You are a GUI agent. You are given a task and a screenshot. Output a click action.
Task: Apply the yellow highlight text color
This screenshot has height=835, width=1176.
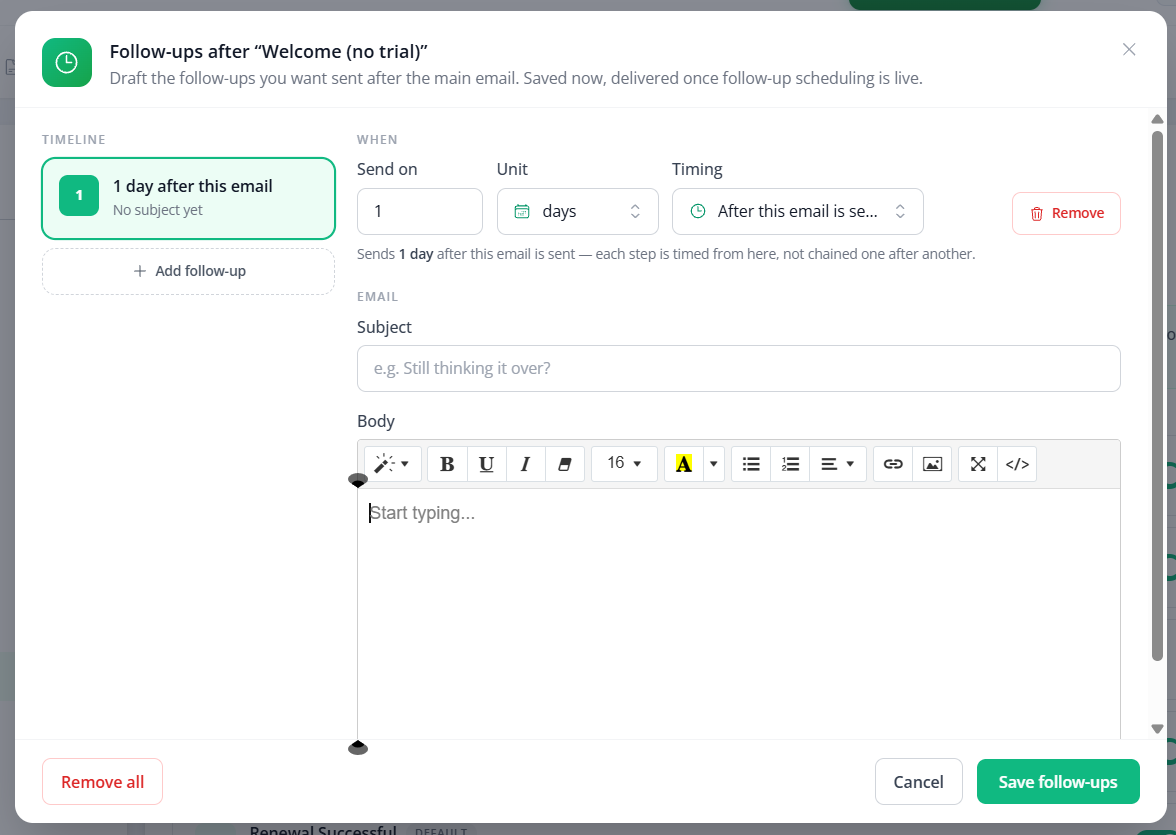pyautogui.click(x=683, y=464)
